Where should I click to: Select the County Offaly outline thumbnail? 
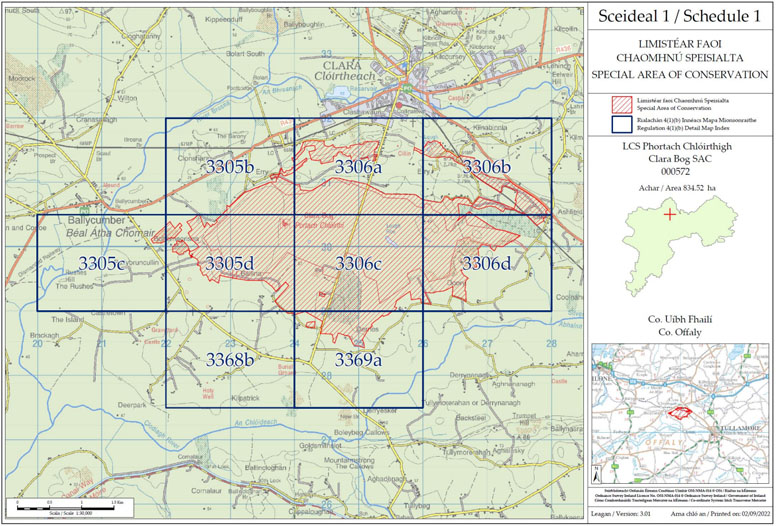click(680, 245)
